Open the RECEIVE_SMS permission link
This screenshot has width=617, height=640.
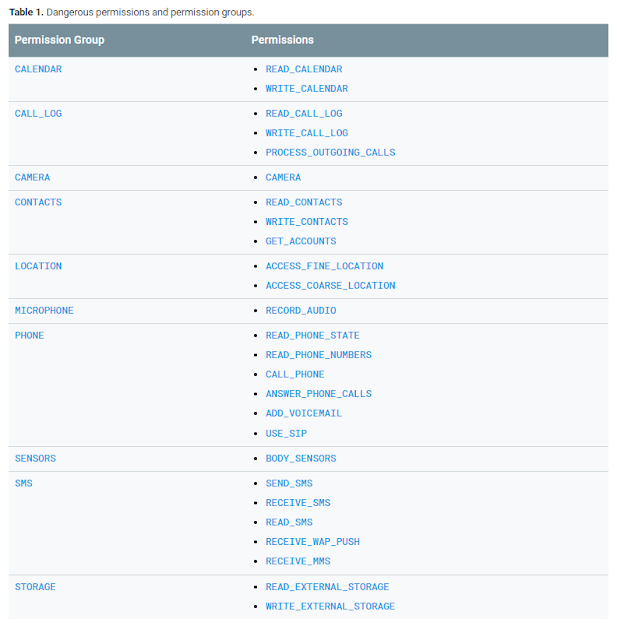click(x=298, y=503)
